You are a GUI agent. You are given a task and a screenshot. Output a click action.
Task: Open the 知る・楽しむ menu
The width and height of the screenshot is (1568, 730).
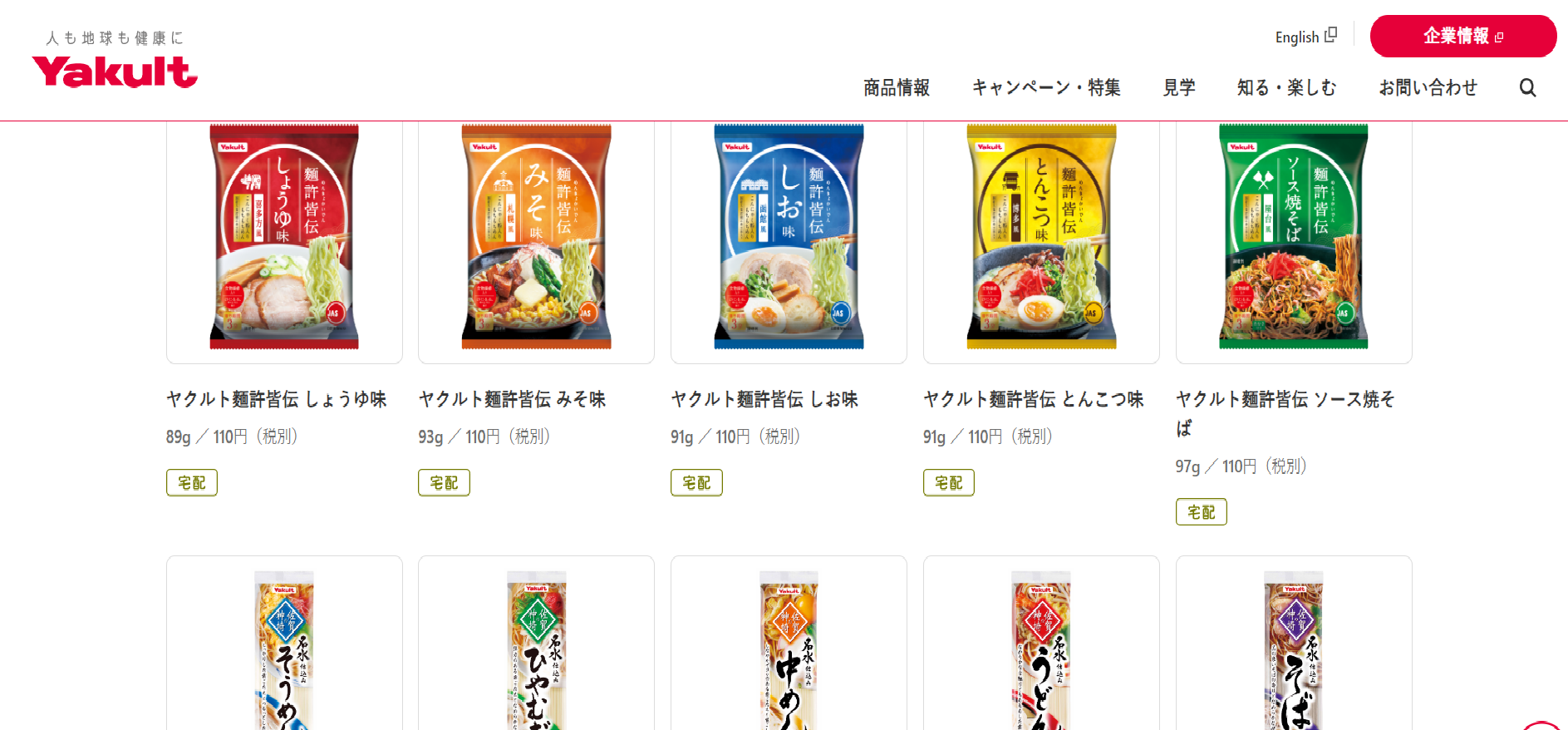click(x=1286, y=87)
